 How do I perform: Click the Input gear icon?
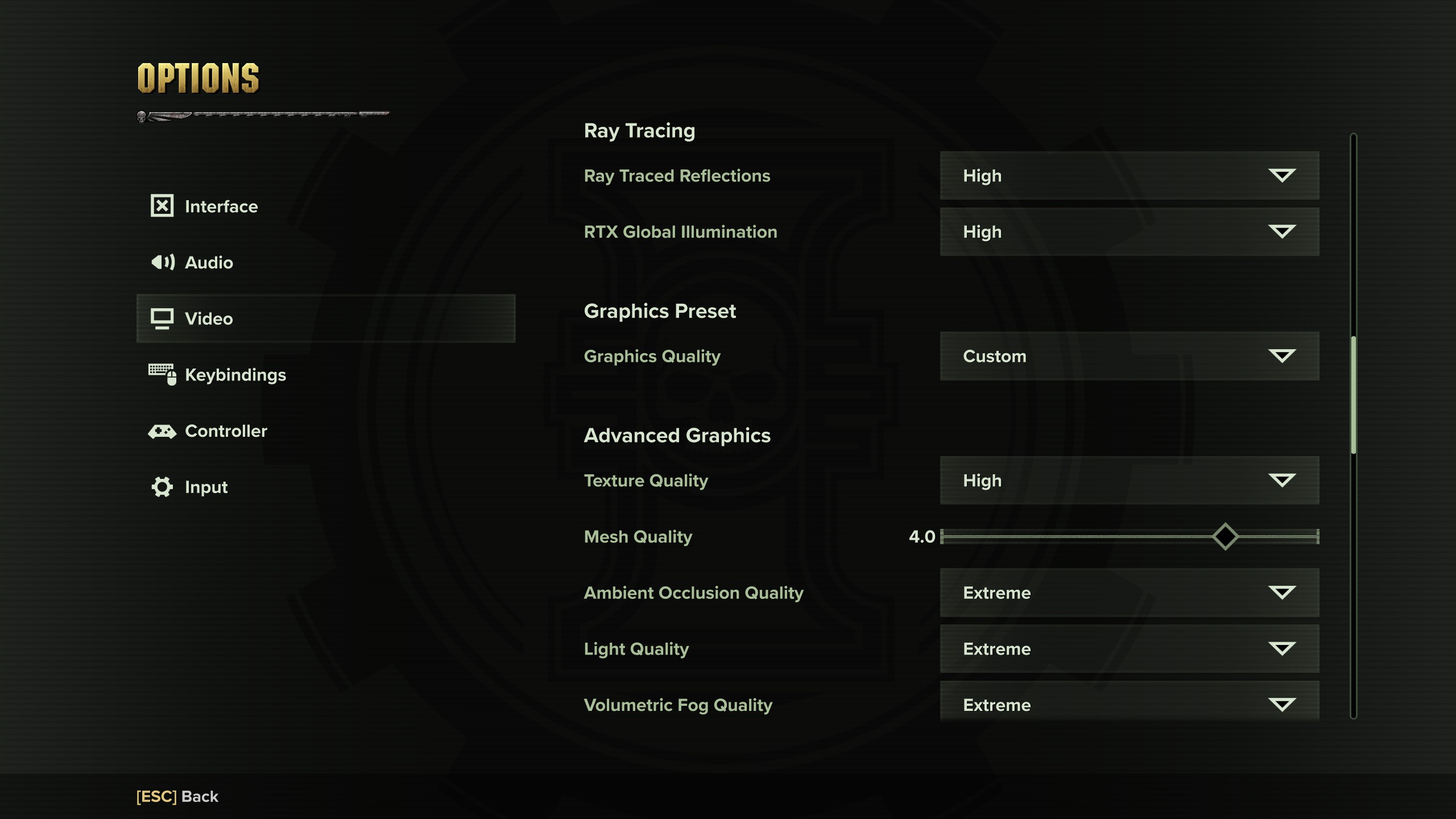[162, 487]
